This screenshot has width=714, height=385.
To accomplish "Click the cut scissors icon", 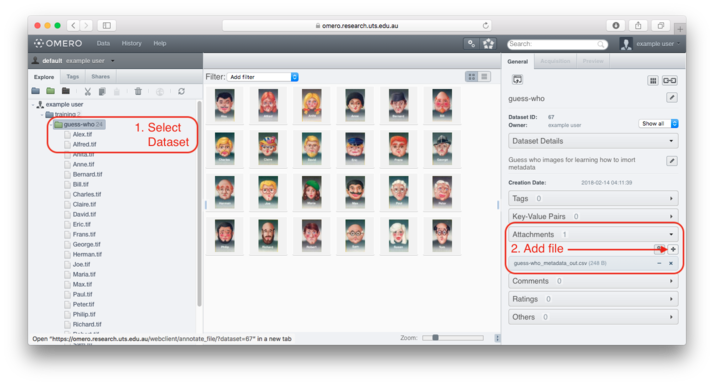I will tap(87, 92).
